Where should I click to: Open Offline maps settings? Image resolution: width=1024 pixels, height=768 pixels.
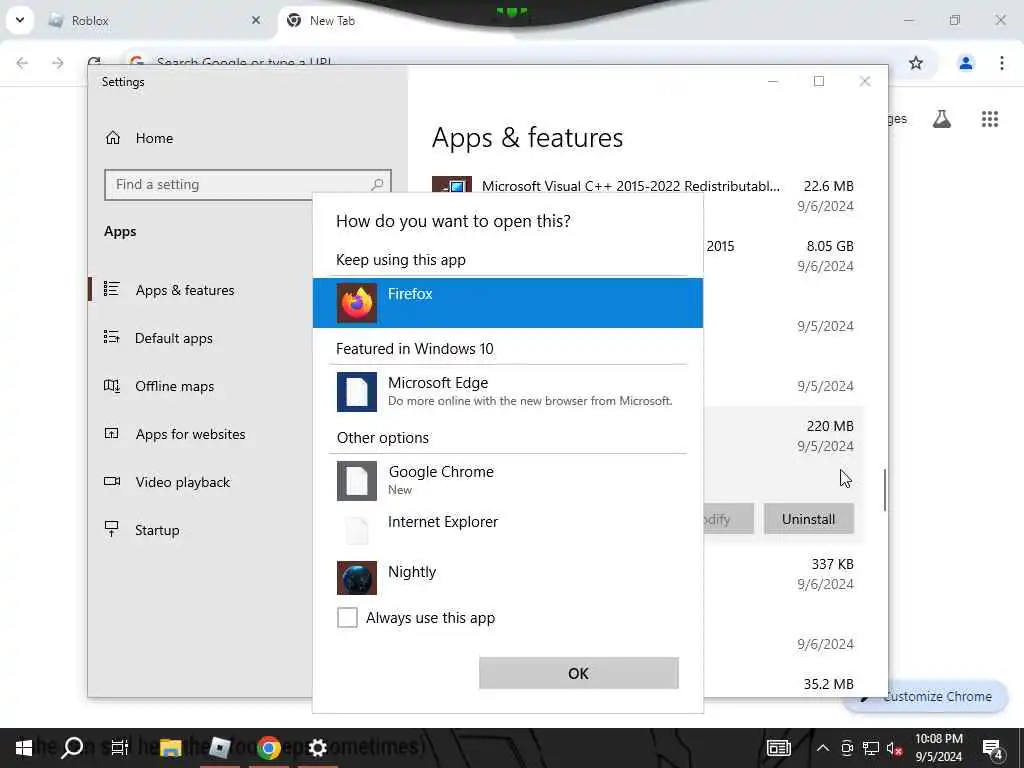tap(174, 387)
